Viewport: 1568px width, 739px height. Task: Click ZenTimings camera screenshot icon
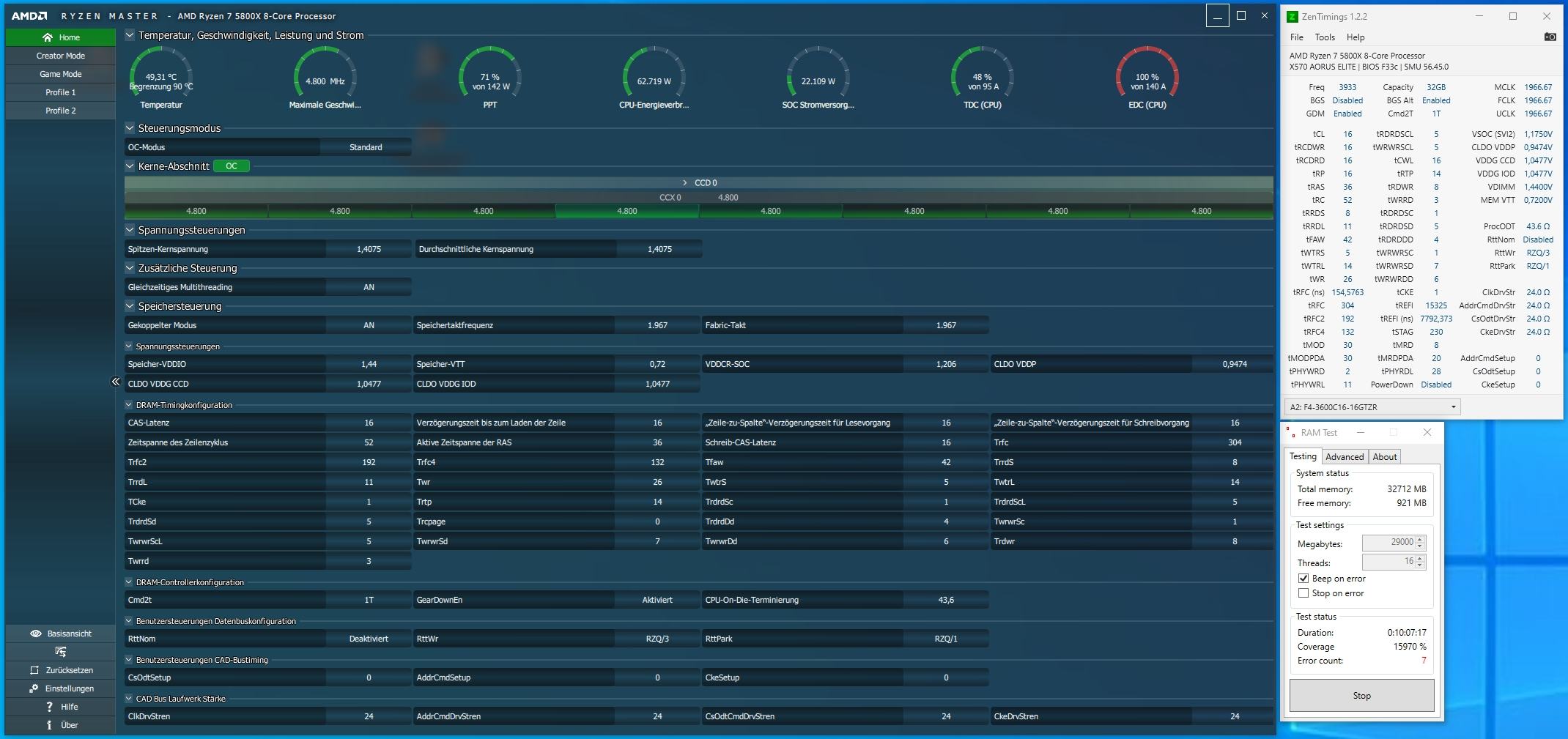click(x=1550, y=37)
